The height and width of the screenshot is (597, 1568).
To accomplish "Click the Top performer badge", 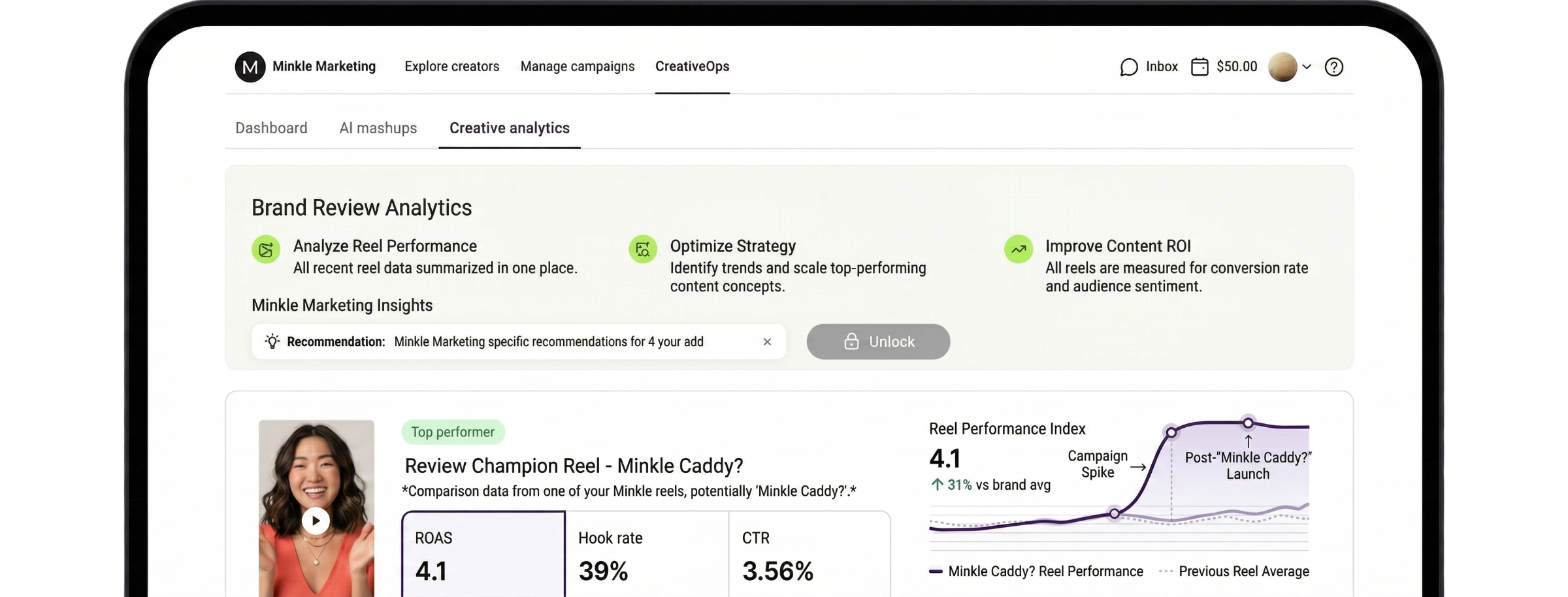I will point(453,432).
